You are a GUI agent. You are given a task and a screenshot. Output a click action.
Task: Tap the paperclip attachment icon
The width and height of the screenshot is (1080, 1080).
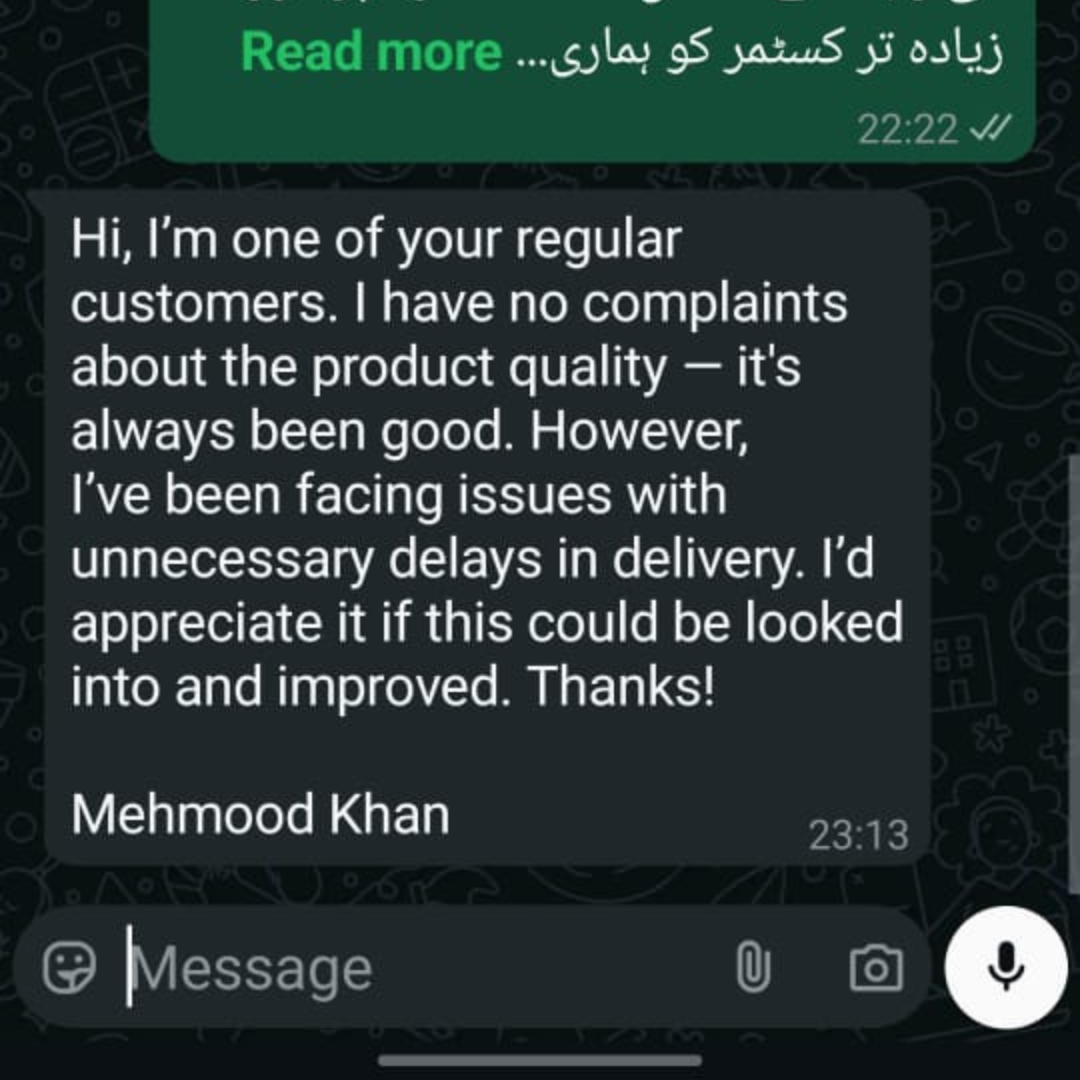tap(753, 968)
